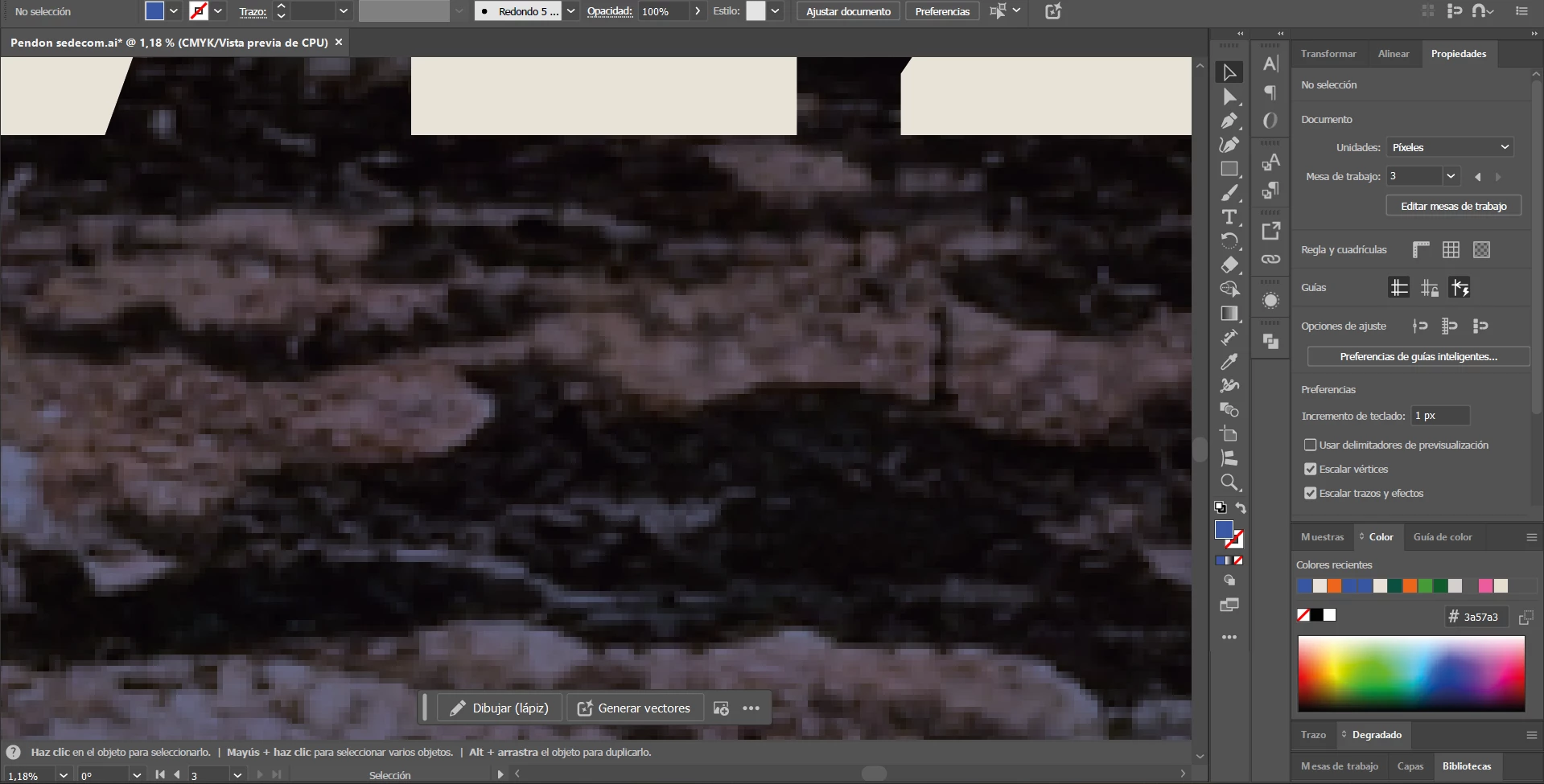Choose the Gradient tool
Viewport: 1544px width, 784px height.
[1229, 314]
